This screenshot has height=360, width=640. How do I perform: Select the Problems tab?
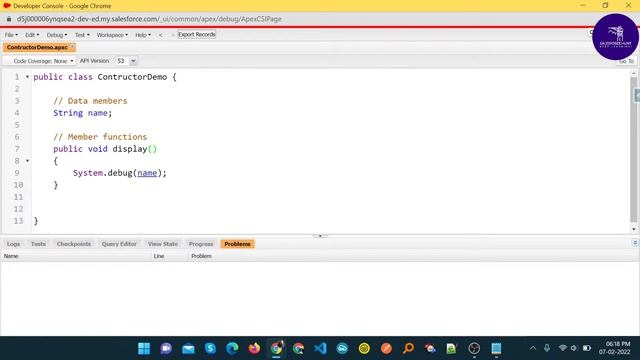237,244
